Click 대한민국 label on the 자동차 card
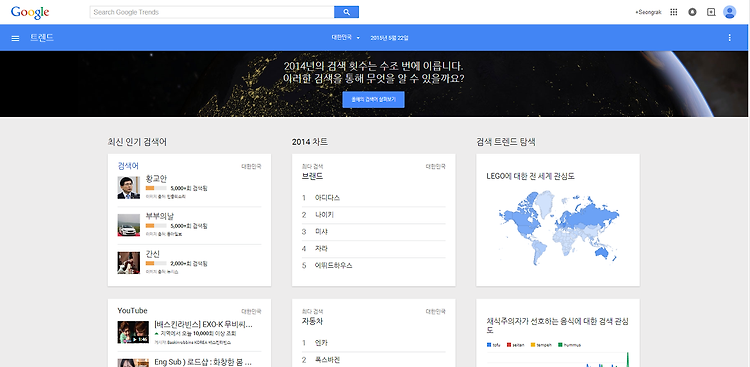 point(435,311)
